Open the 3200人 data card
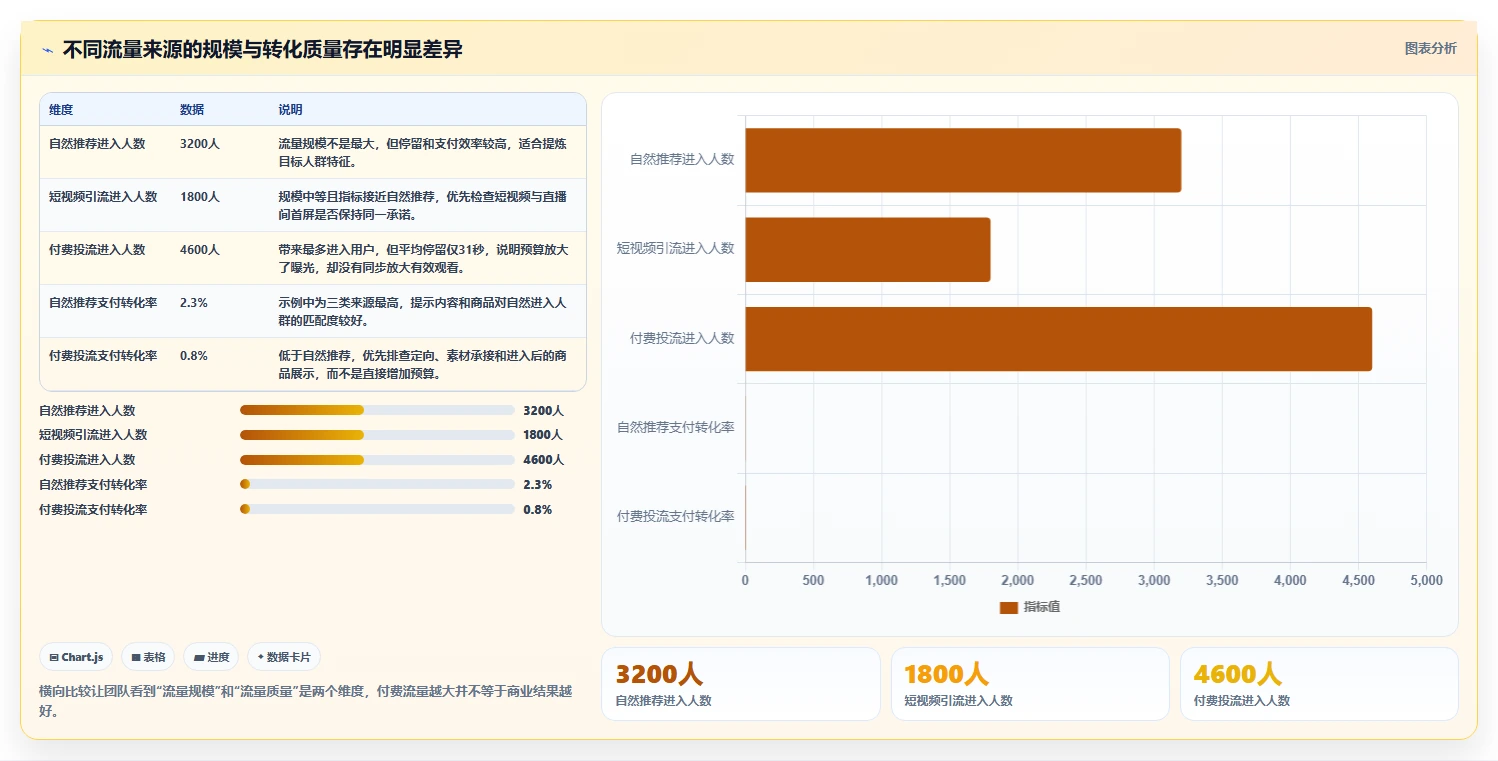 coord(741,684)
